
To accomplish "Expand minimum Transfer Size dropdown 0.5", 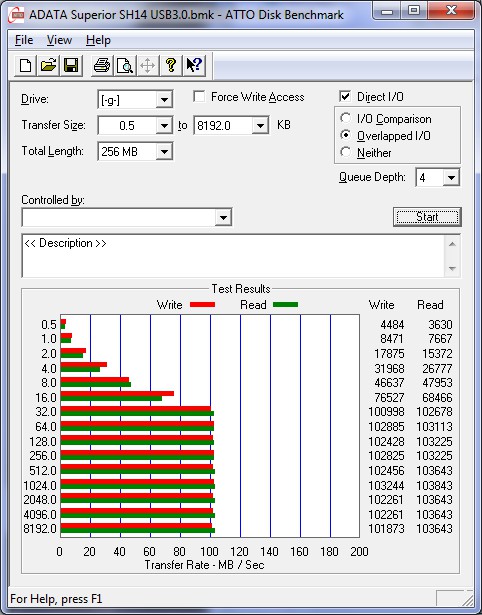I will [x=164, y=126].
